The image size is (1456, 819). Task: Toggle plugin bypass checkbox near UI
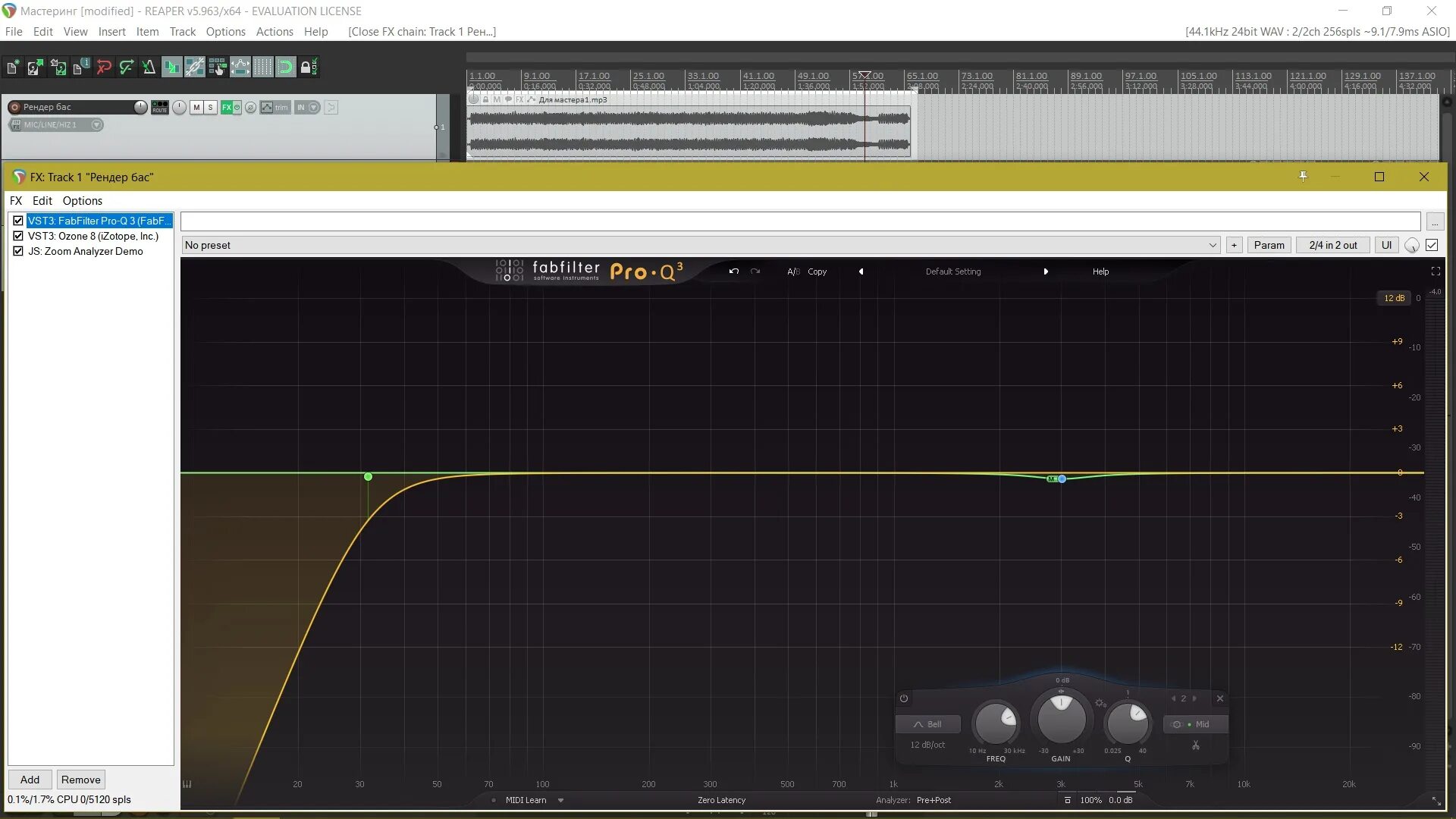(x=1432, y=245)
